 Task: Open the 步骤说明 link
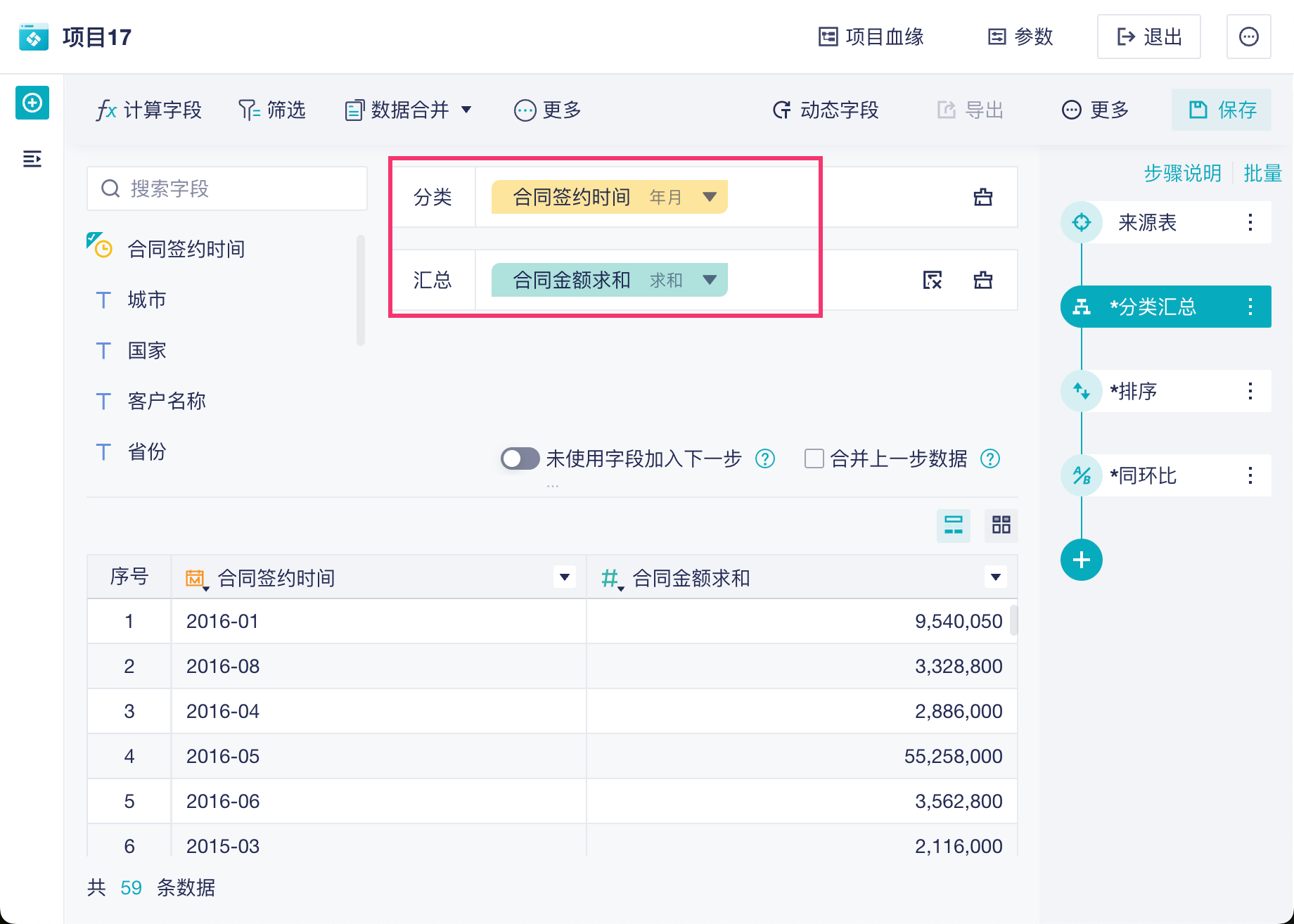[x=1182, y=173]
